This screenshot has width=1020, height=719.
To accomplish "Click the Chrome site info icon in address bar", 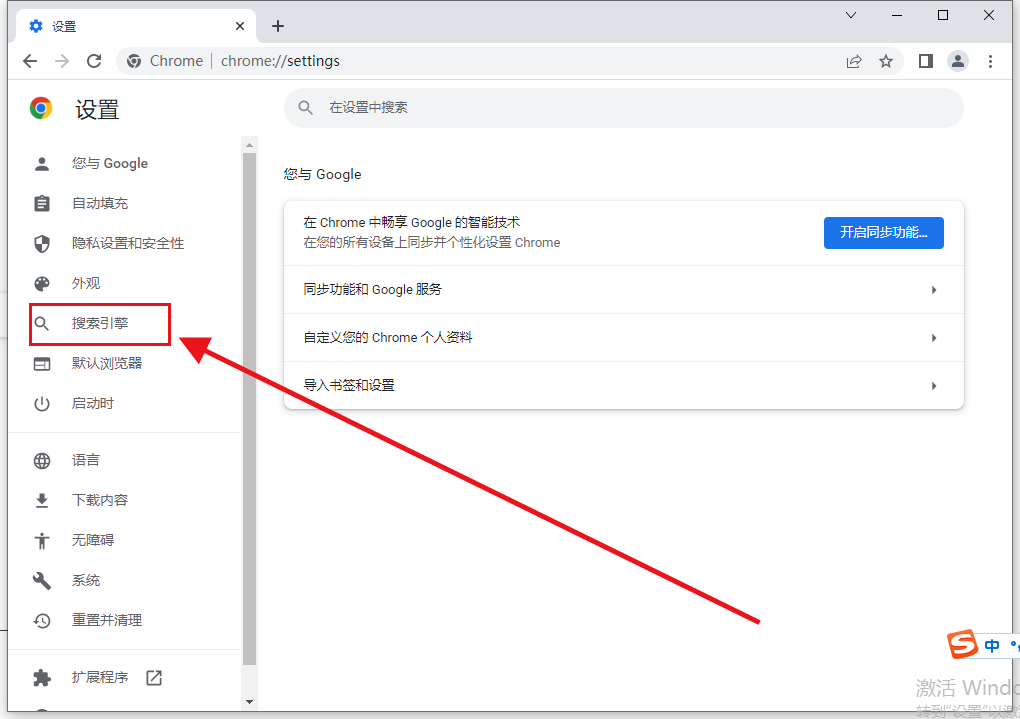I will point(134,61).
